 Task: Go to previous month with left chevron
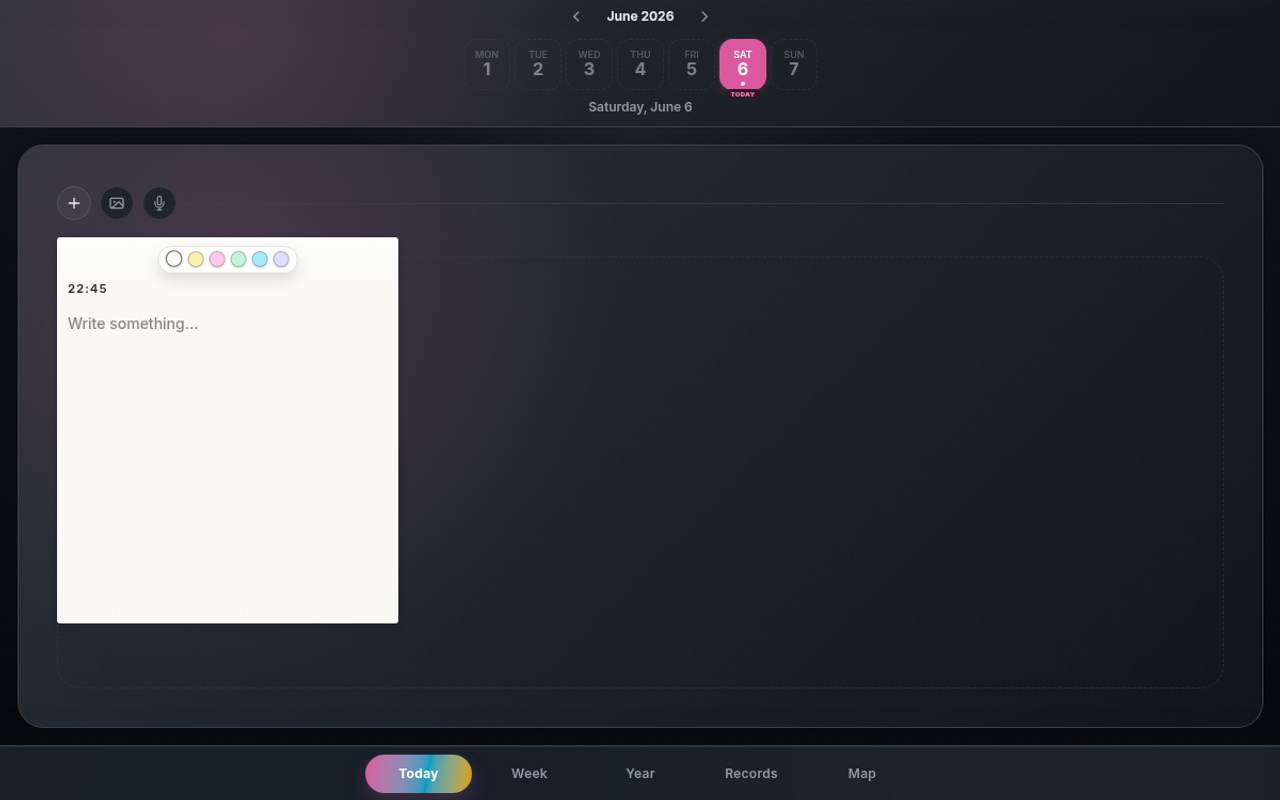point(576,16)
